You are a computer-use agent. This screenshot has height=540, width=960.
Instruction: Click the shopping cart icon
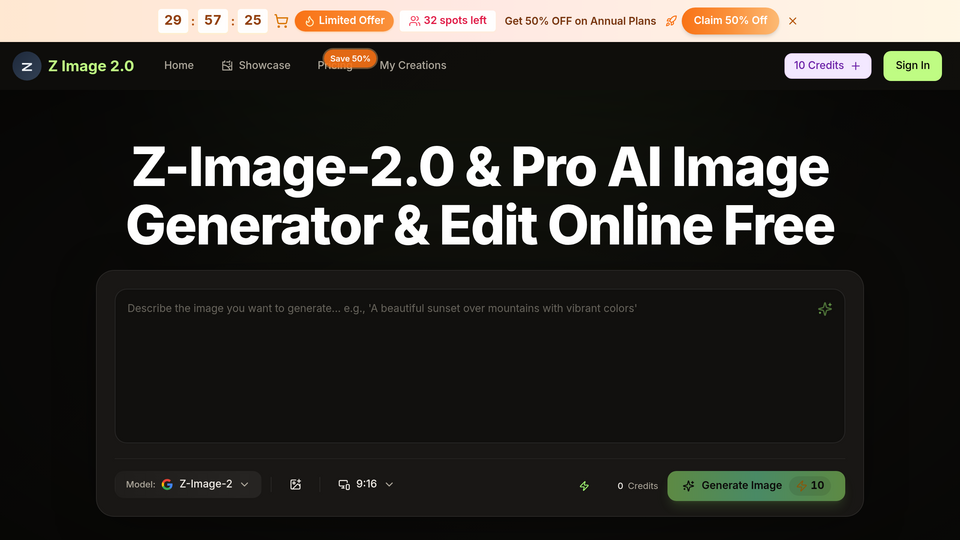coord(281,21)
